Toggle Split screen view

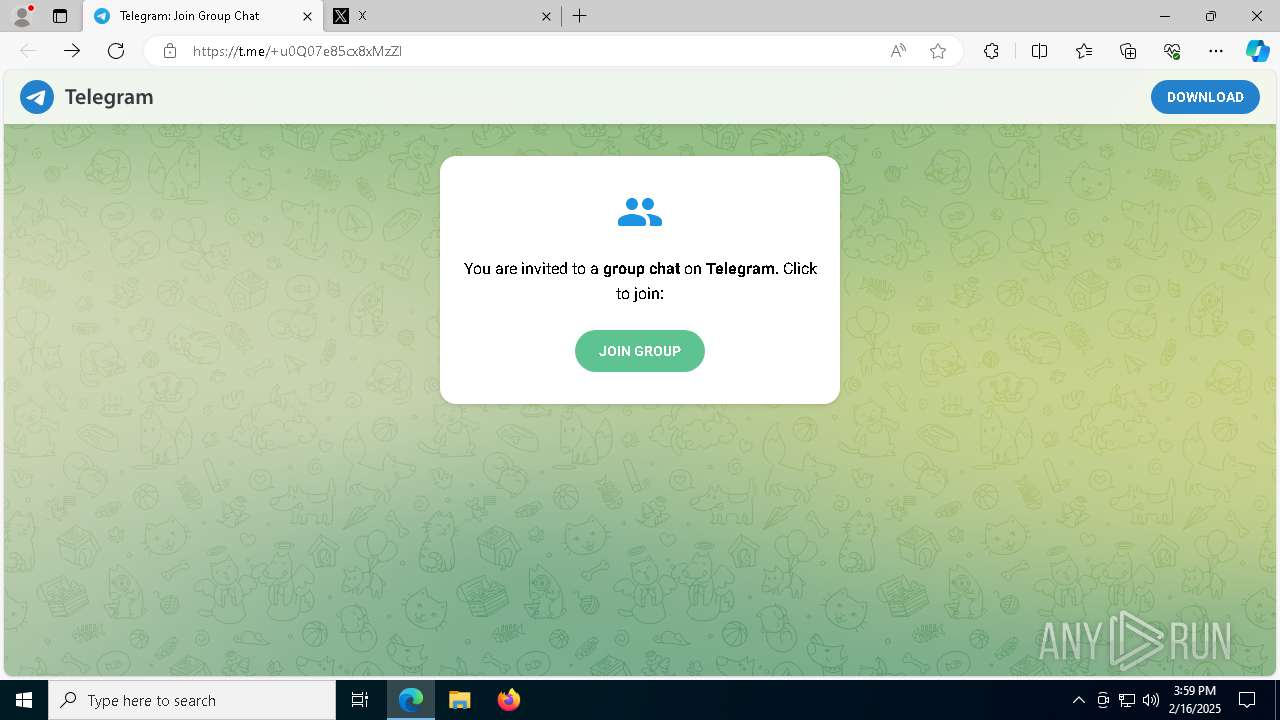pos(1039,51)
